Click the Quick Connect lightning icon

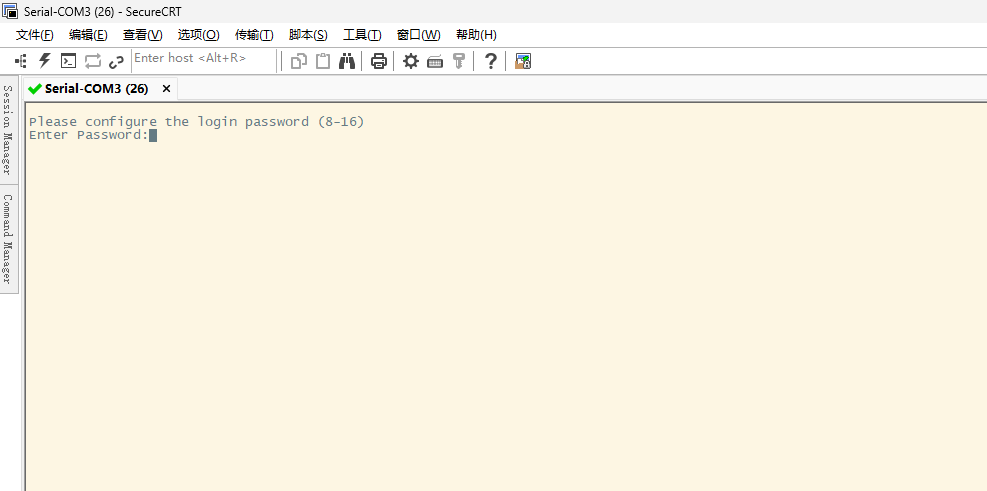[45, 61]
